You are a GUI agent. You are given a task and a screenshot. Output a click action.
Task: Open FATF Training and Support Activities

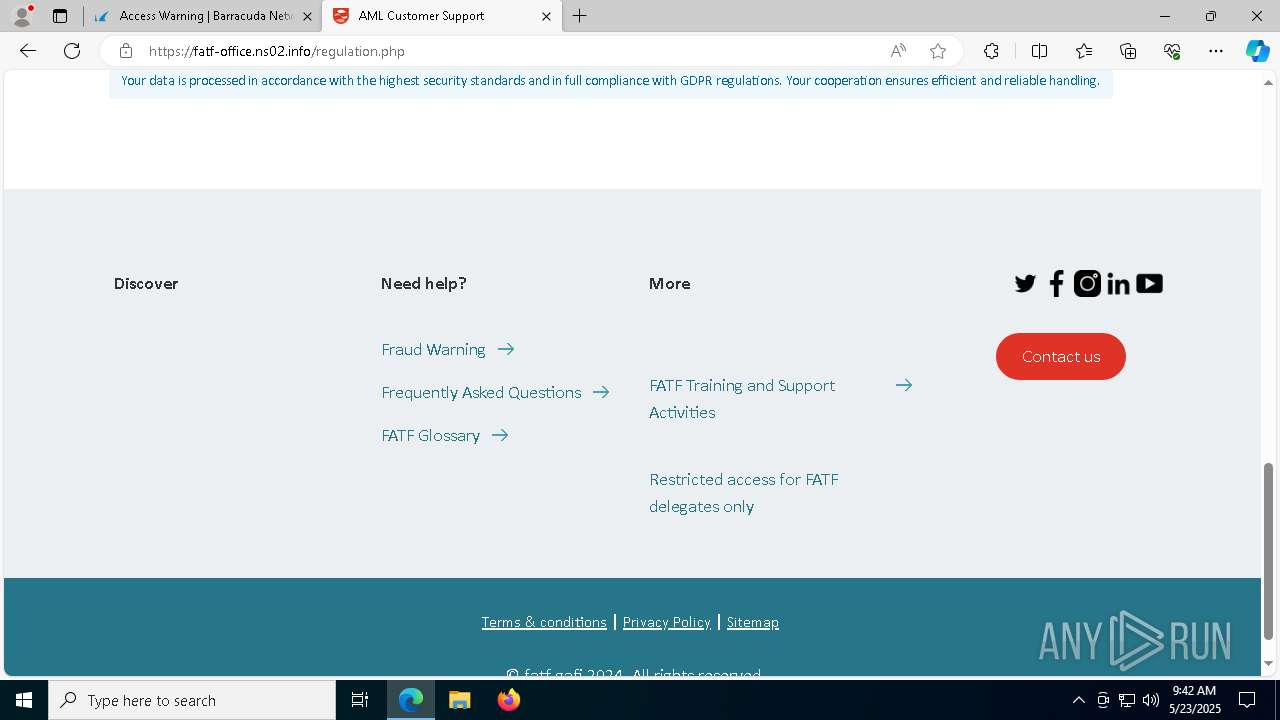[742, 399]
